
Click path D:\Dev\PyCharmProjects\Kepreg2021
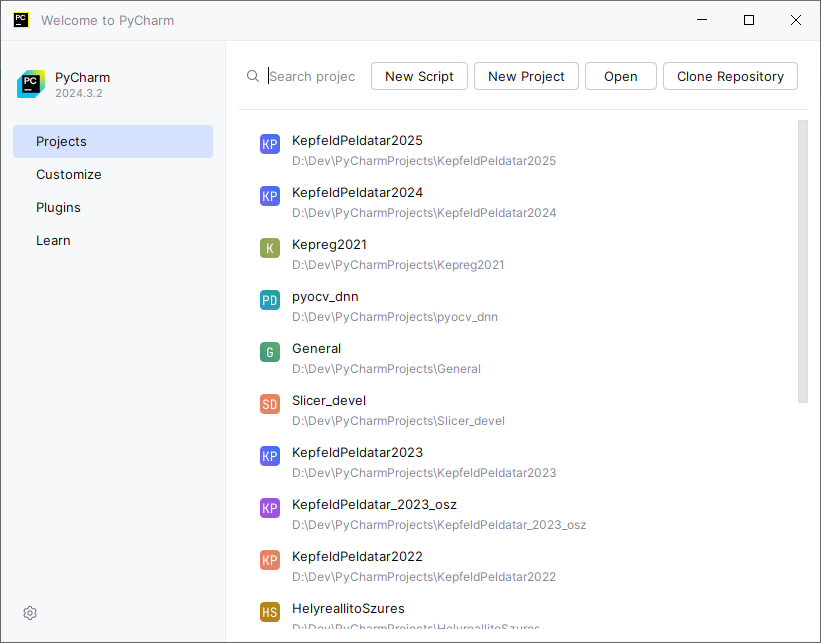pyautogui.click(x=398, y=265)
